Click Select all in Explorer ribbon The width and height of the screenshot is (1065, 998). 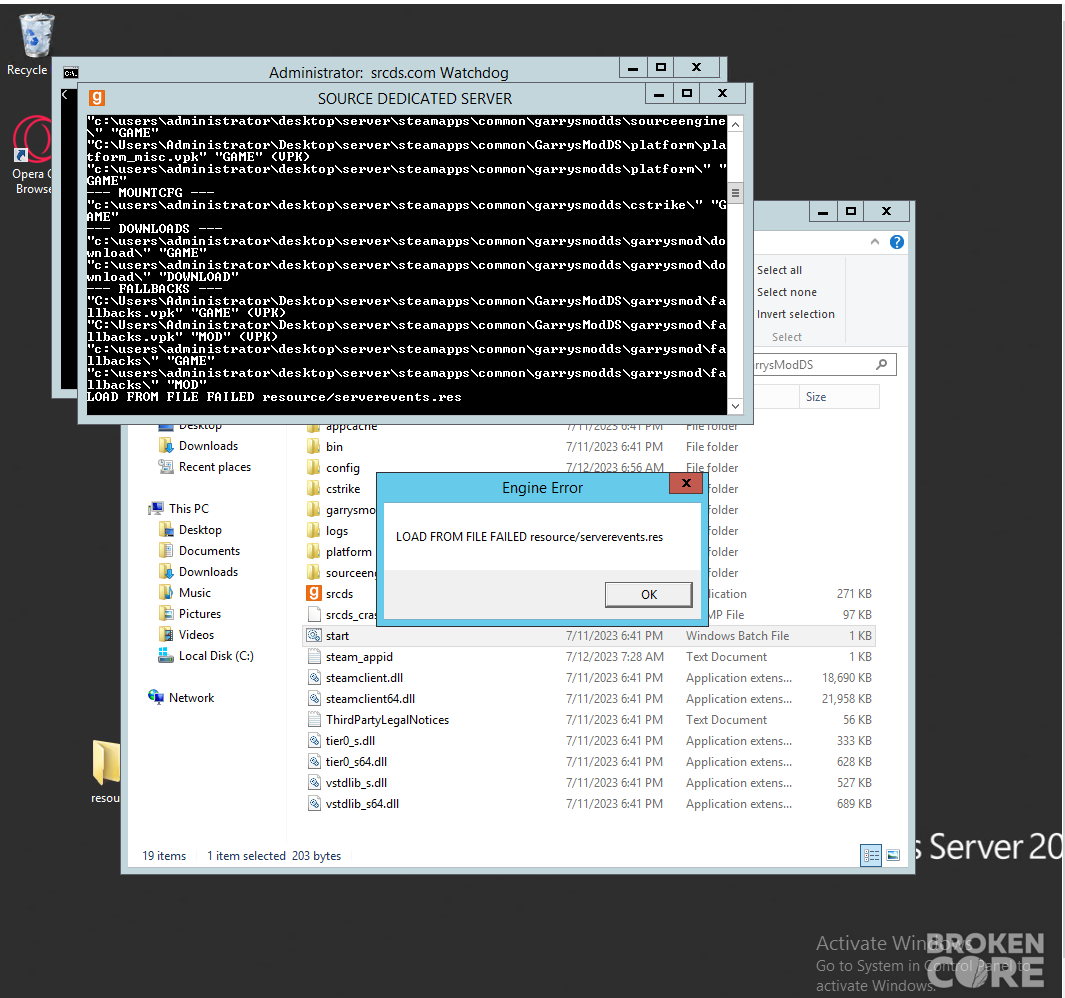coord(779,270)
